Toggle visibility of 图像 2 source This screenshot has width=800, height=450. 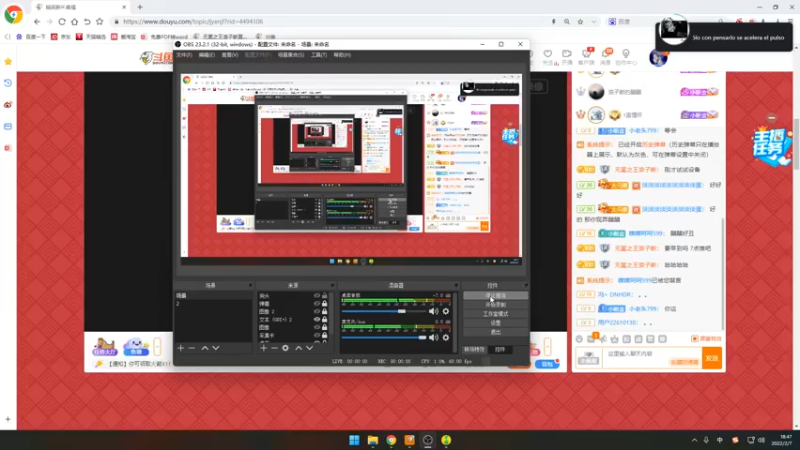(317, 311)
